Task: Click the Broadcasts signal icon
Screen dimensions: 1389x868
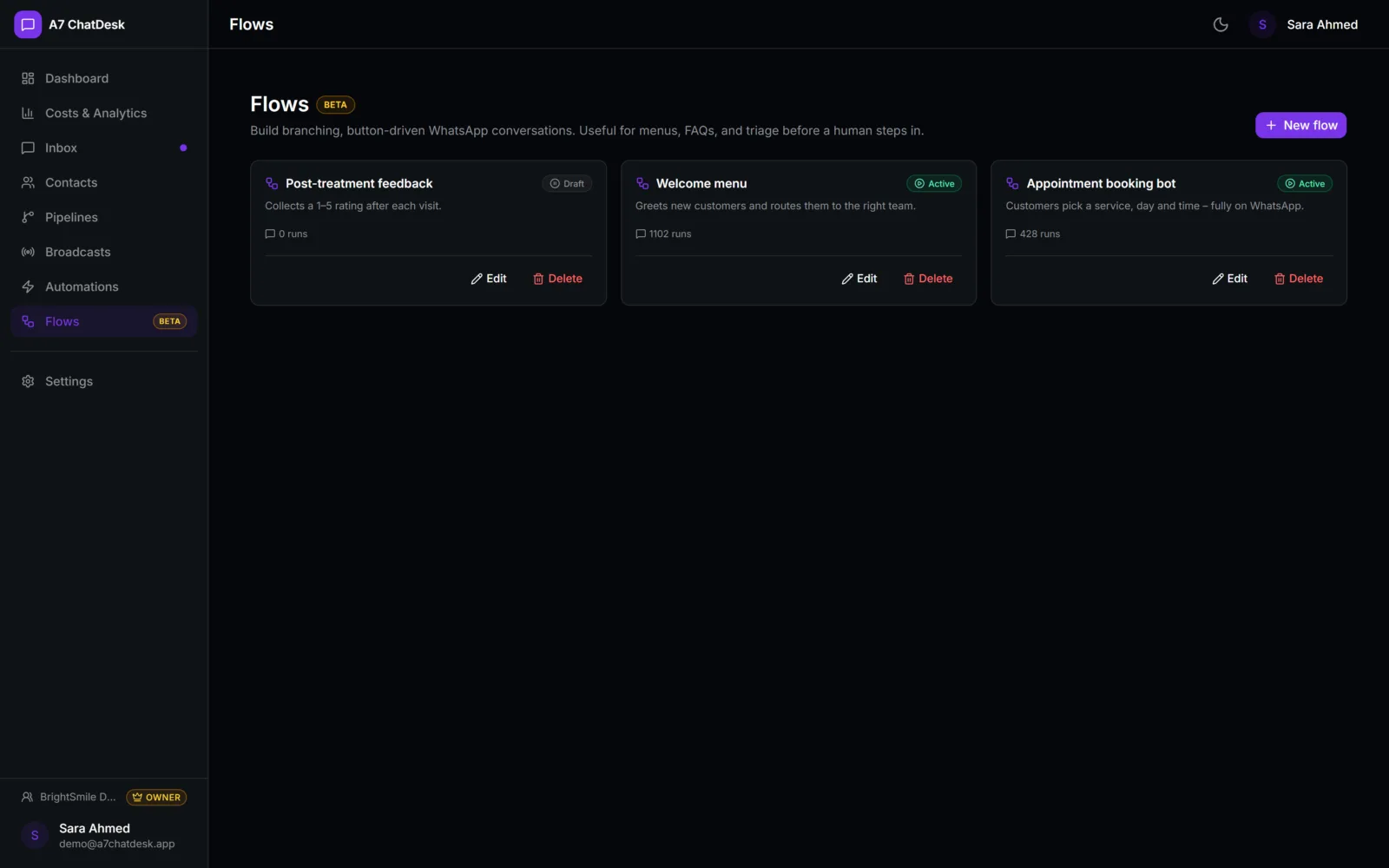Action: (x=28, y=252)
